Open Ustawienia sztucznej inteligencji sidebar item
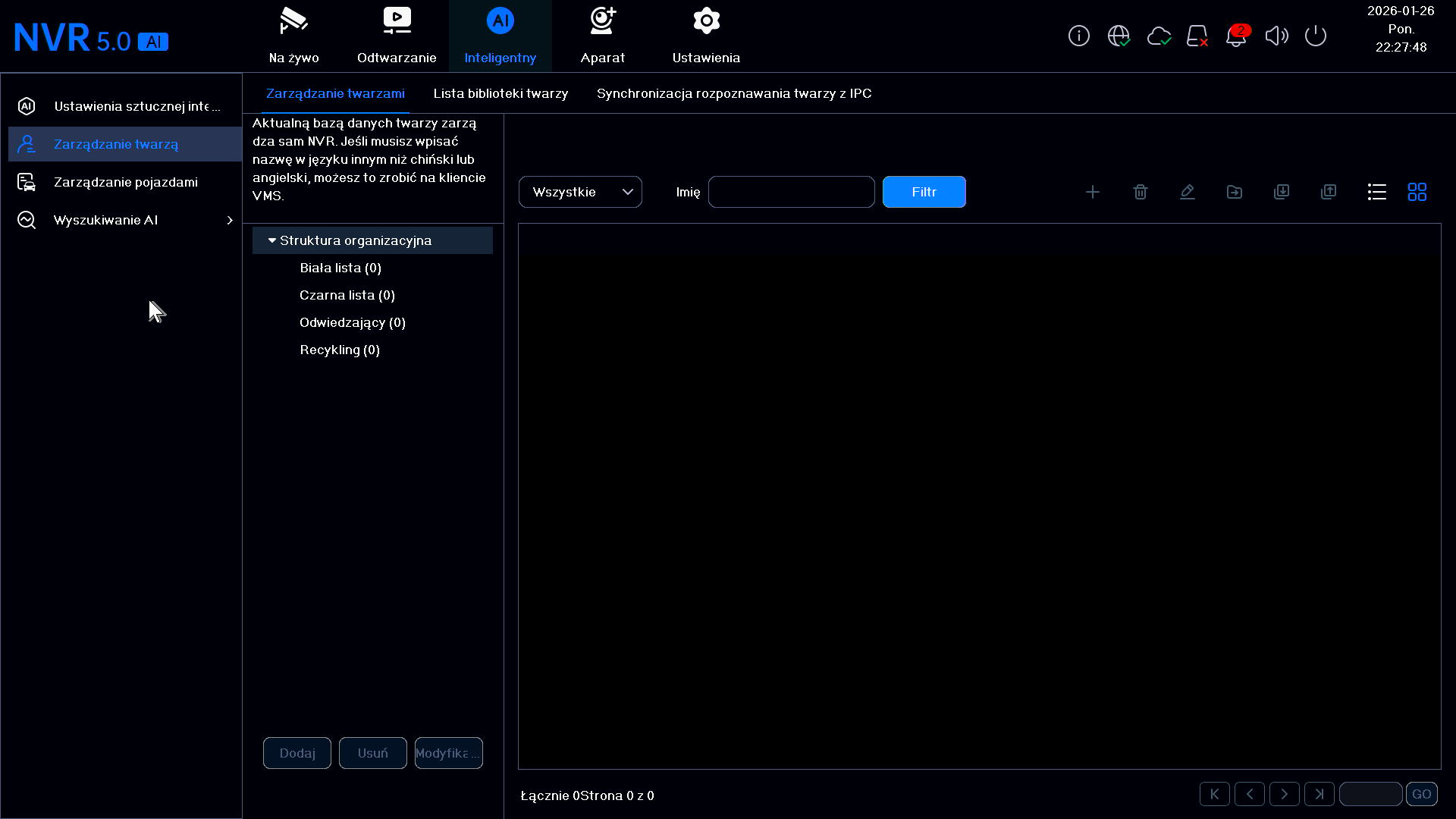The width and height of the screenshot is (1456, 819). 125,106
